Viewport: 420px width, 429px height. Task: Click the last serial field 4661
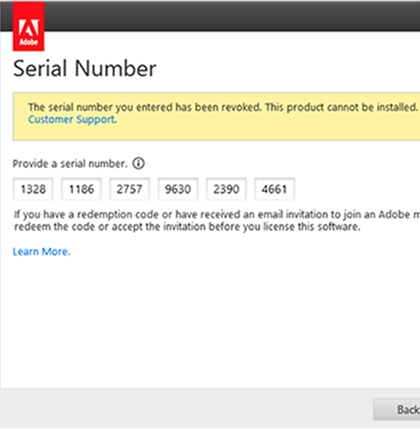pos(275,189)
